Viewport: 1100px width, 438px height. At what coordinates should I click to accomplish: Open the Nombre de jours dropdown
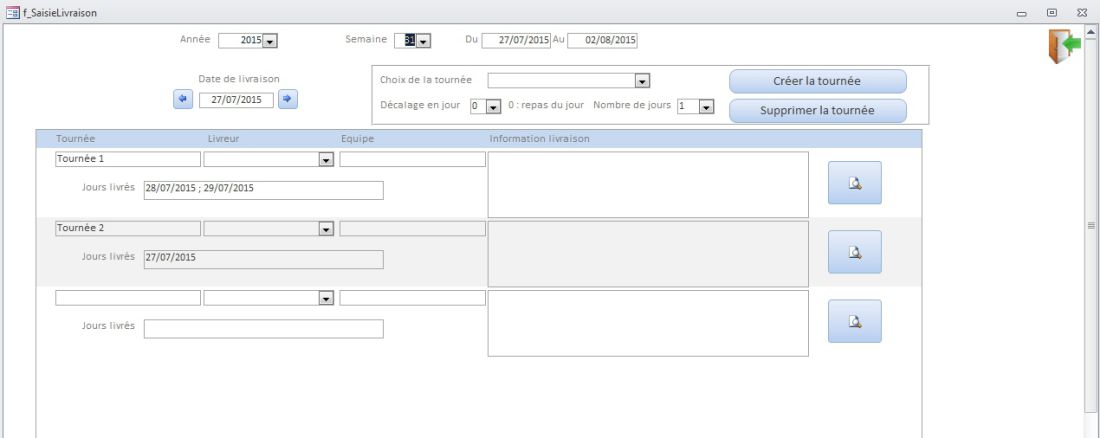[x=706, y=106]
